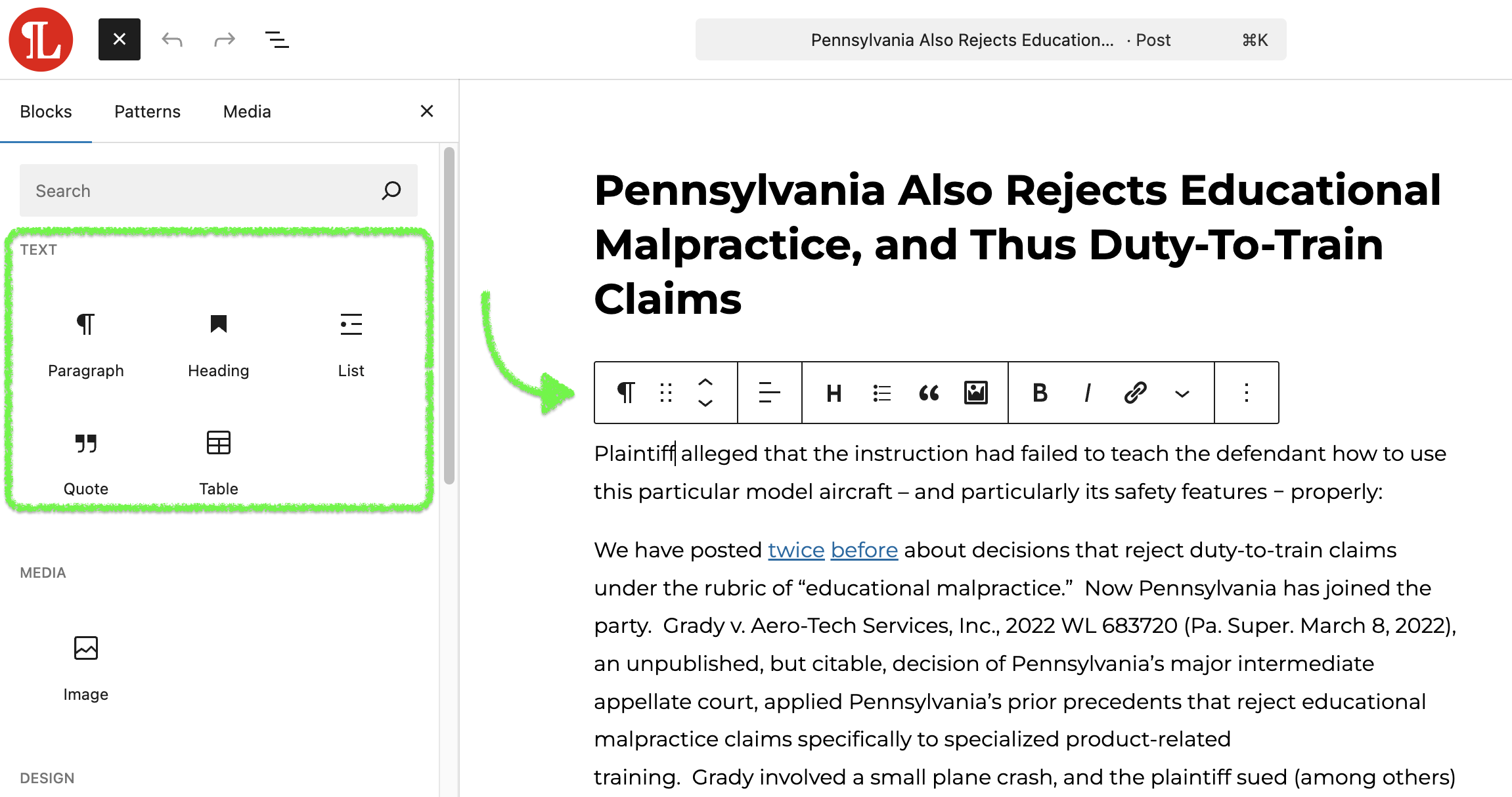Insert a link via the toolbar
Image resolution: width=1512 pixels, height=797 pixels.
pyautogui.click(x=1135, y=393)
